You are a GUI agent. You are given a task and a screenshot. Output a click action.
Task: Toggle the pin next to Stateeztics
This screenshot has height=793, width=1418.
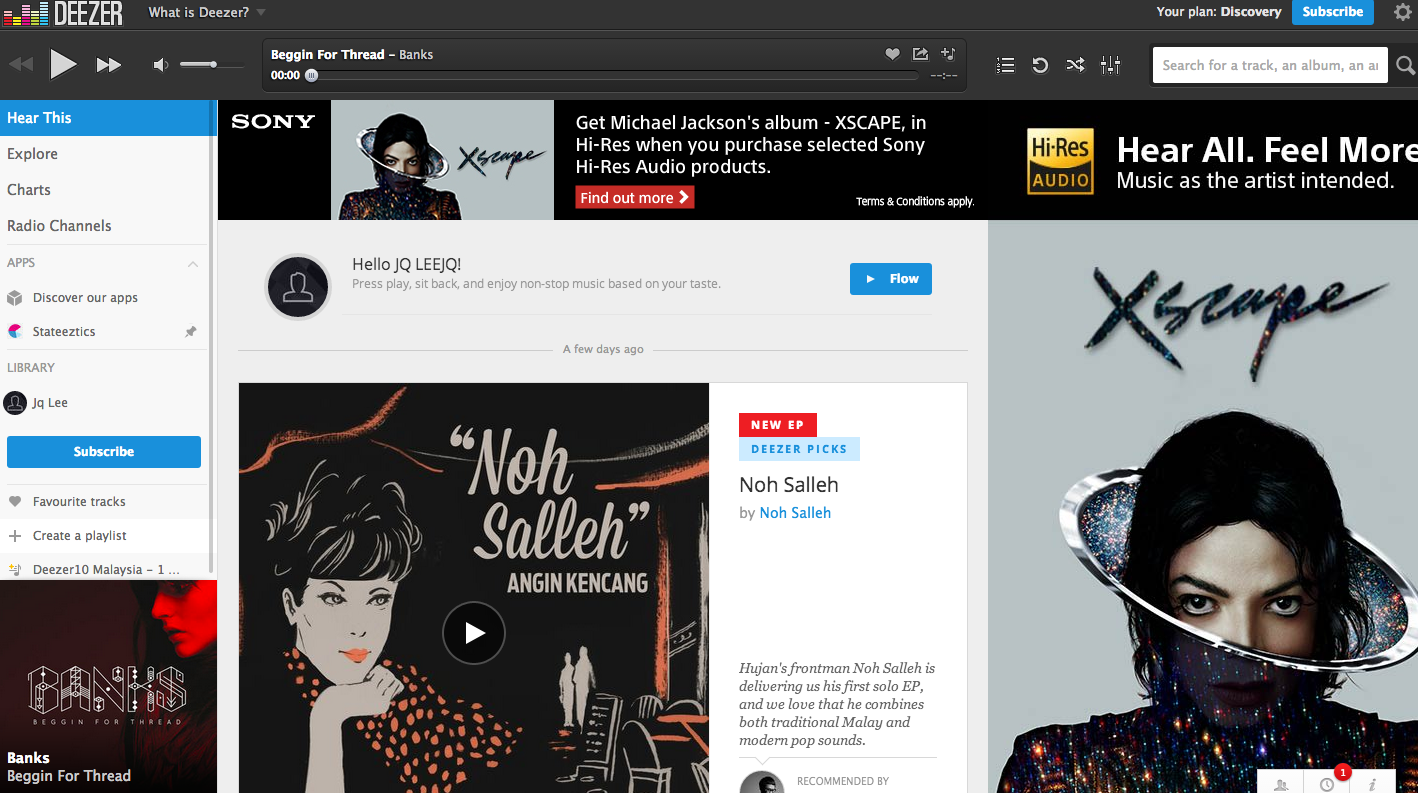pyautogui.click(x=191, y=332)
